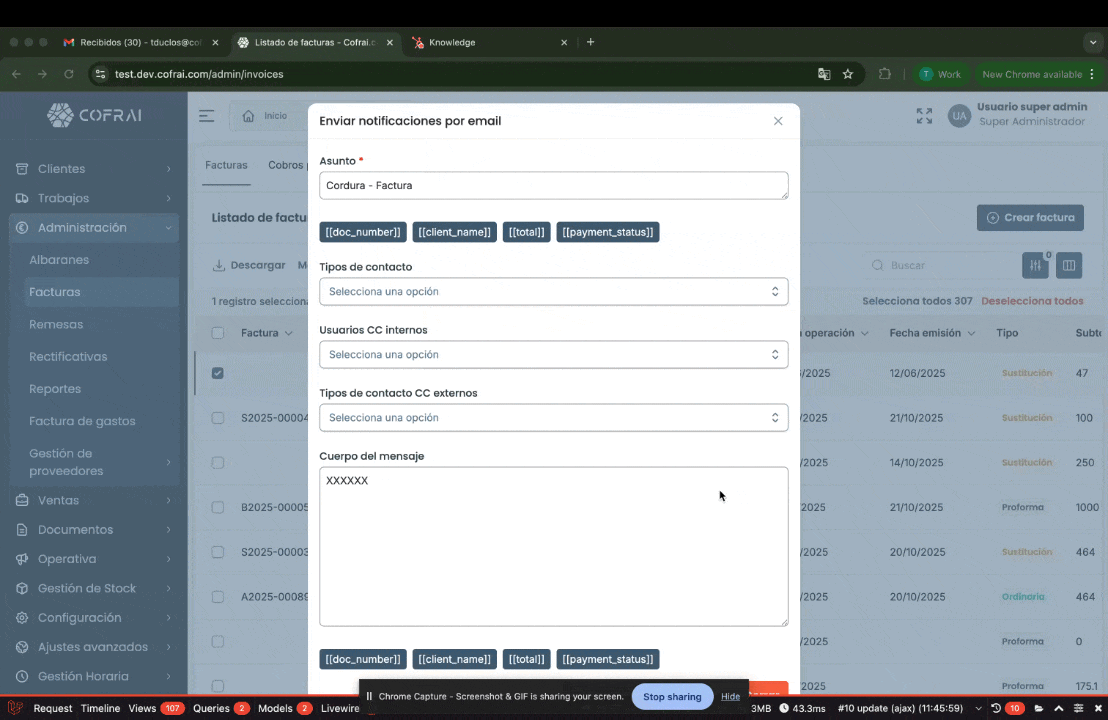Open the column layout toggle icon

1069,265
